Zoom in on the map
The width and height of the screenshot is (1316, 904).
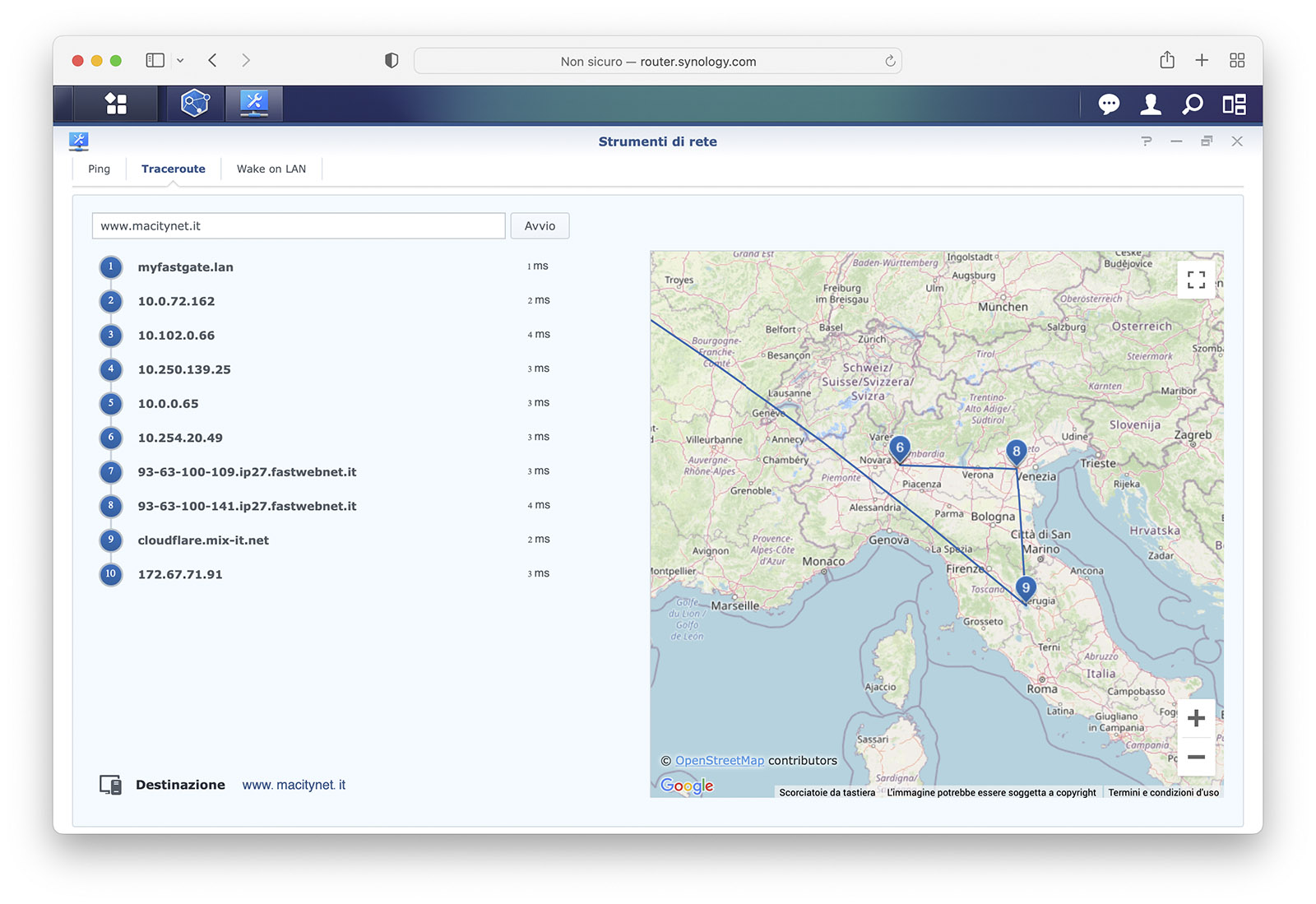(1196, 718)
